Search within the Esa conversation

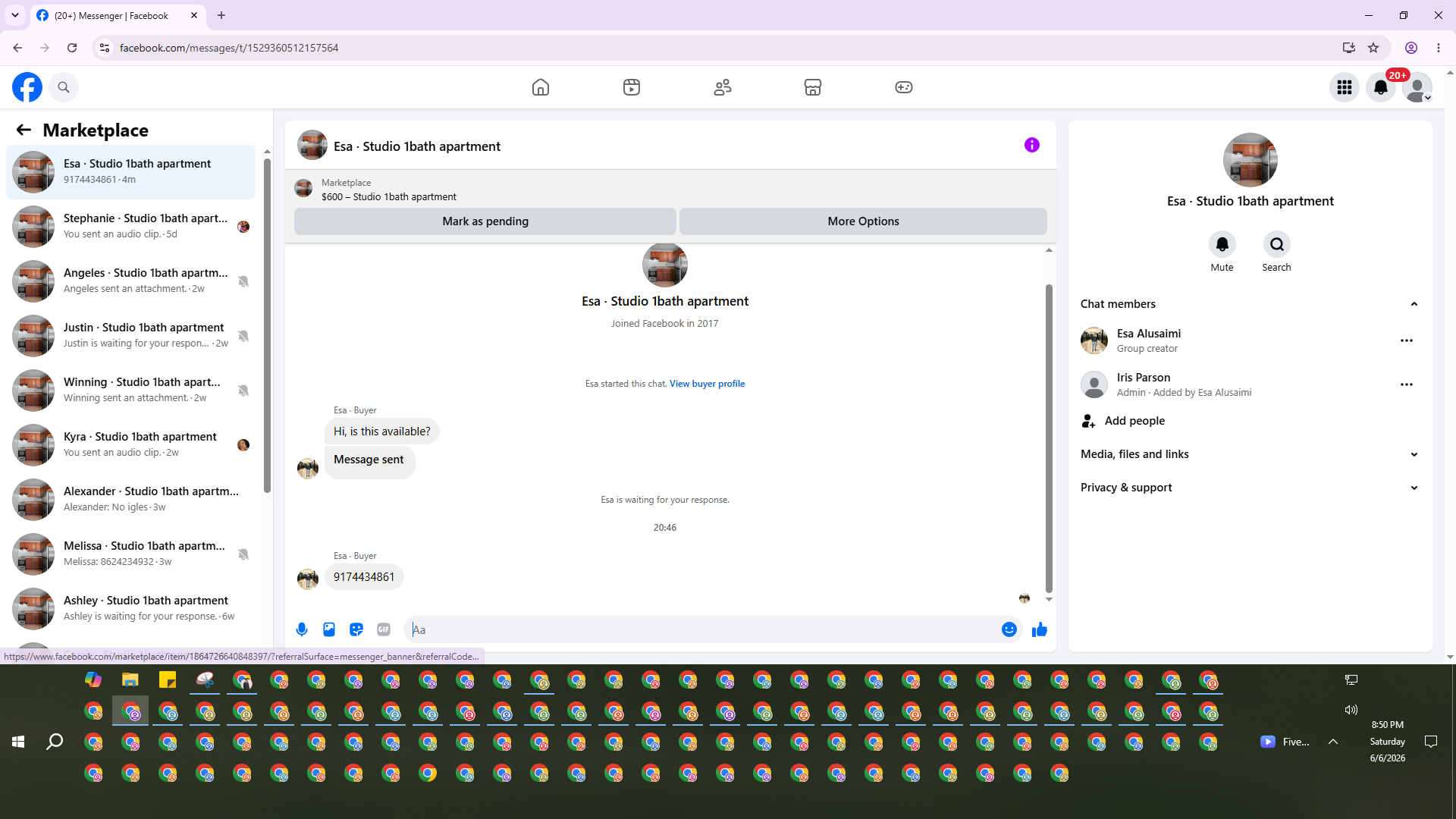click(1277, 244)
